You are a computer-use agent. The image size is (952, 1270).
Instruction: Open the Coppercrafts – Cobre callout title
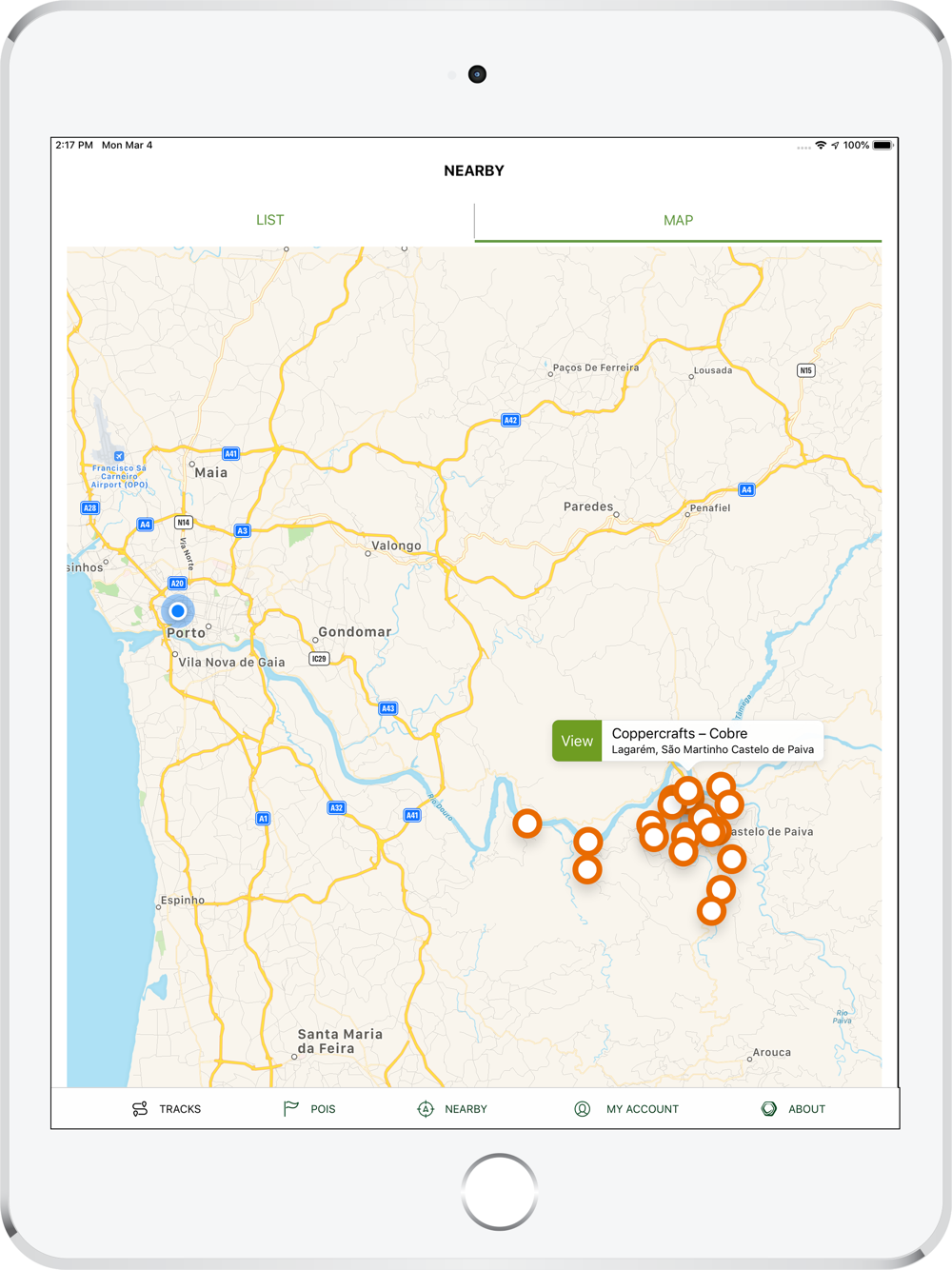(x=680, y=733)
